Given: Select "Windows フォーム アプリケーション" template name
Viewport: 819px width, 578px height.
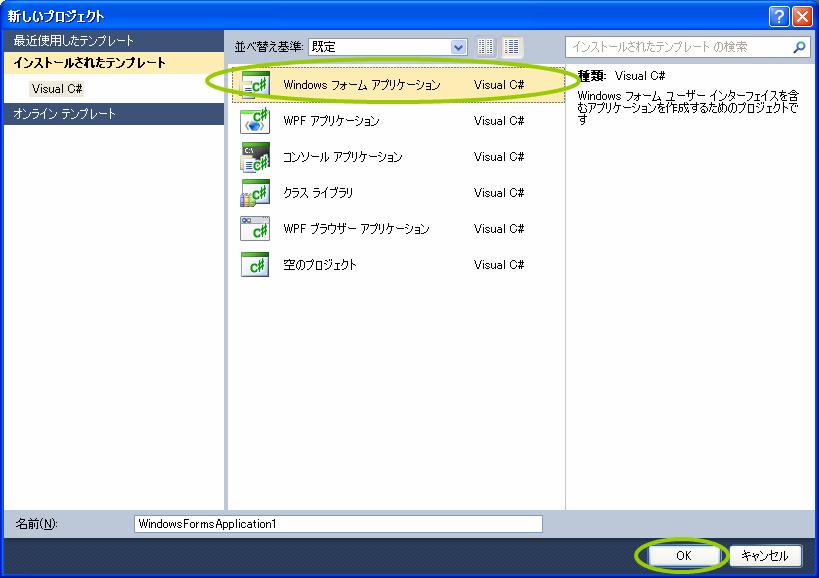Looking at the screenshot, I should tap(361, 85).
